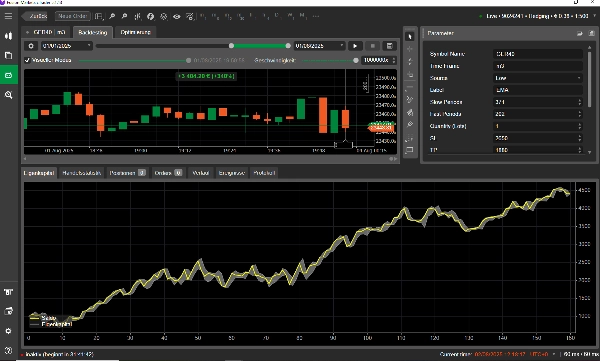Select the bottom rectangle tool in drawing toolbar
Viewport: 600px width, 361px height.
click(410, 150)
